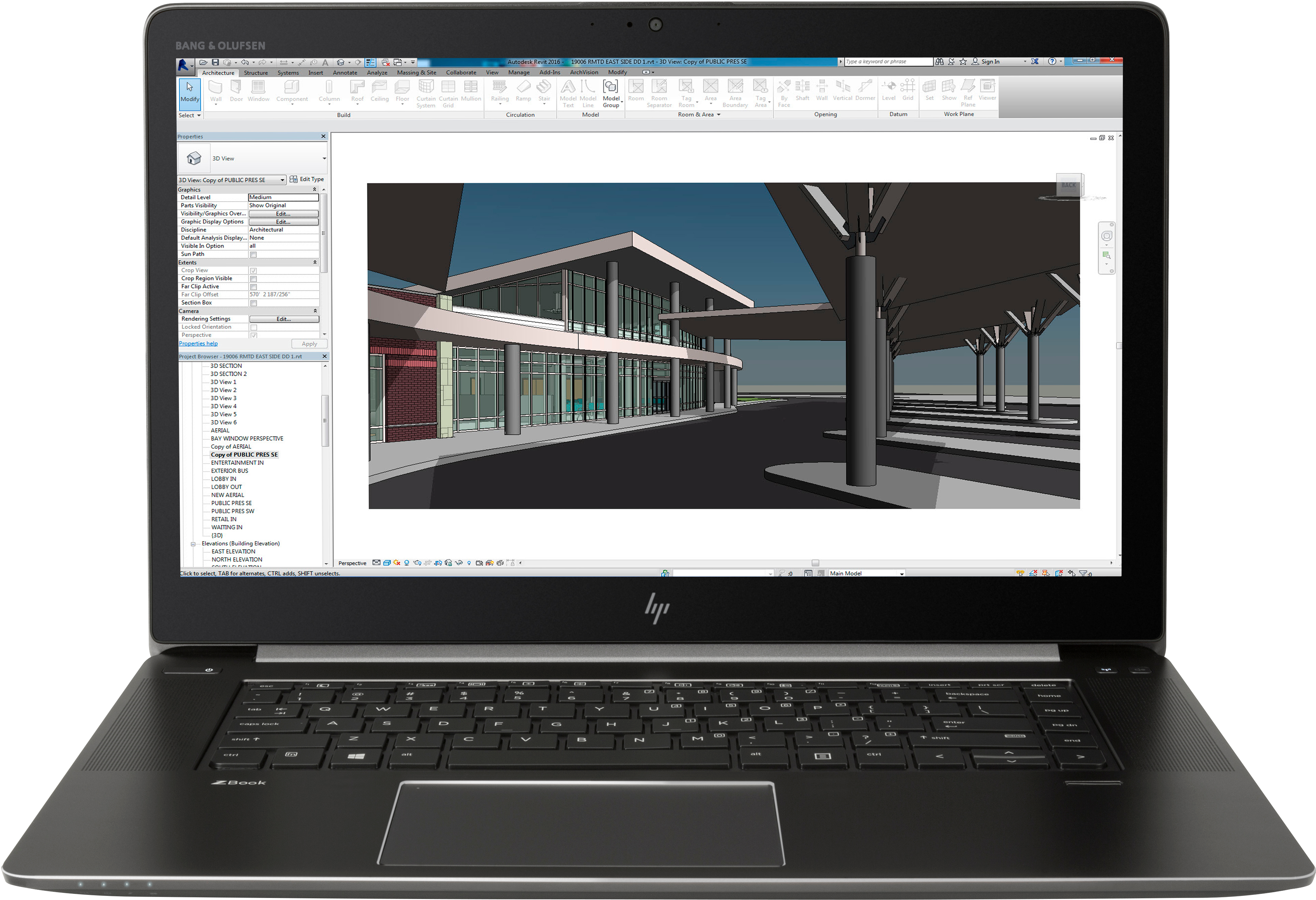This screenshot has height=900, width=1316.
Task: Enable the Sun Path checkbox
Action: [x=254, y=254]
